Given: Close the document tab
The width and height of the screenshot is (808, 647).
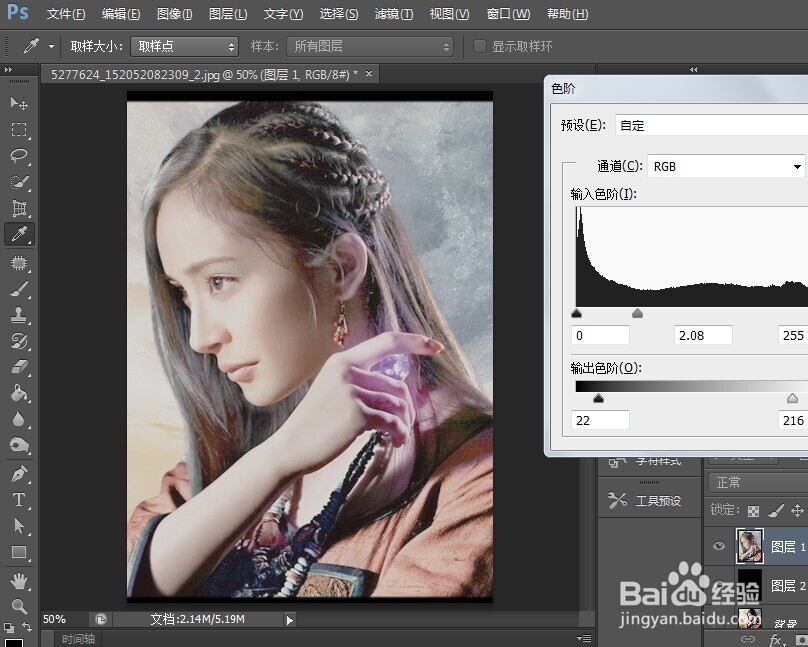Looking at the screenshot, I should pyautogui.click(x=369, y=74).
